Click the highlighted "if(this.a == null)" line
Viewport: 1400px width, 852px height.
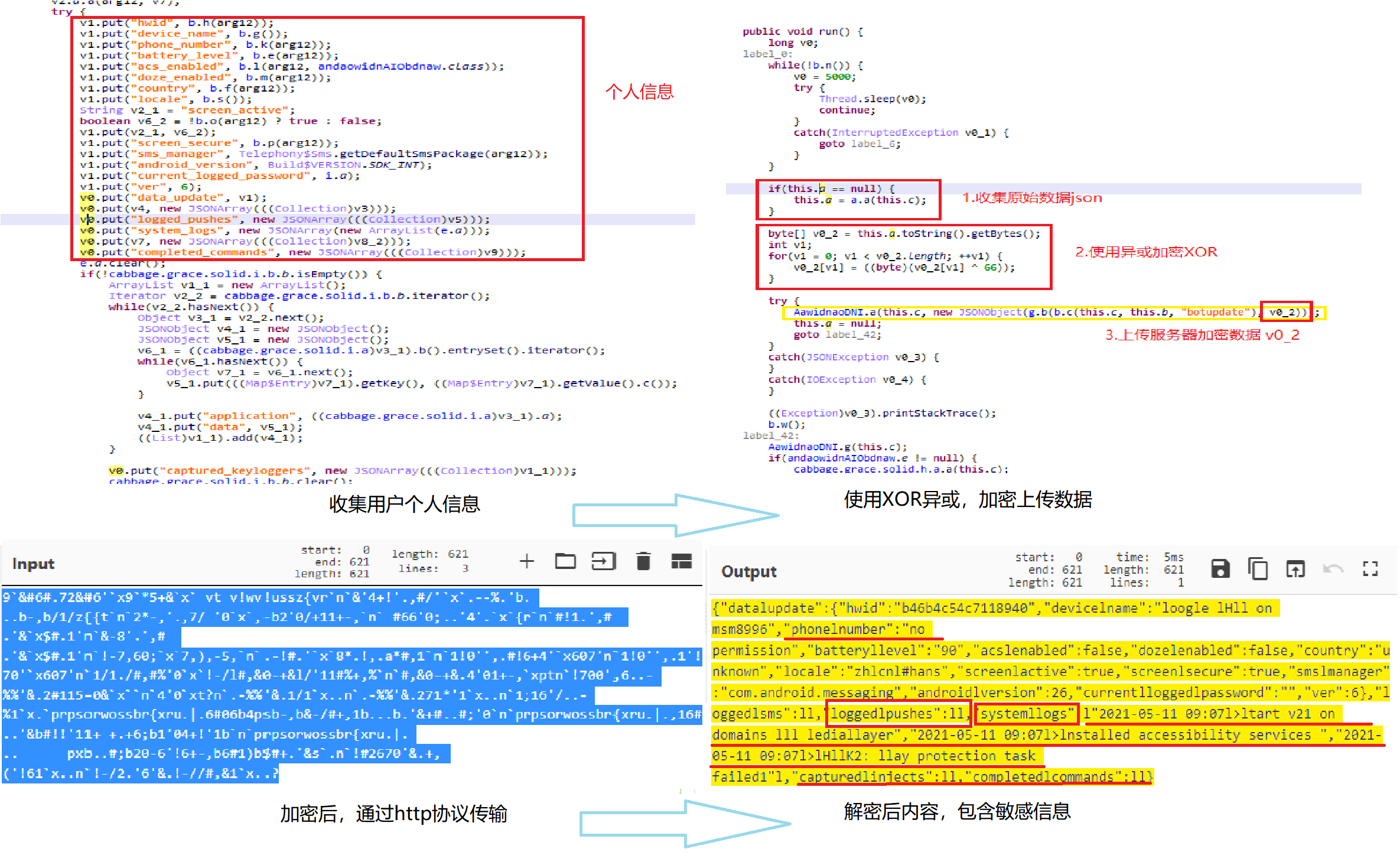[831, 189]
